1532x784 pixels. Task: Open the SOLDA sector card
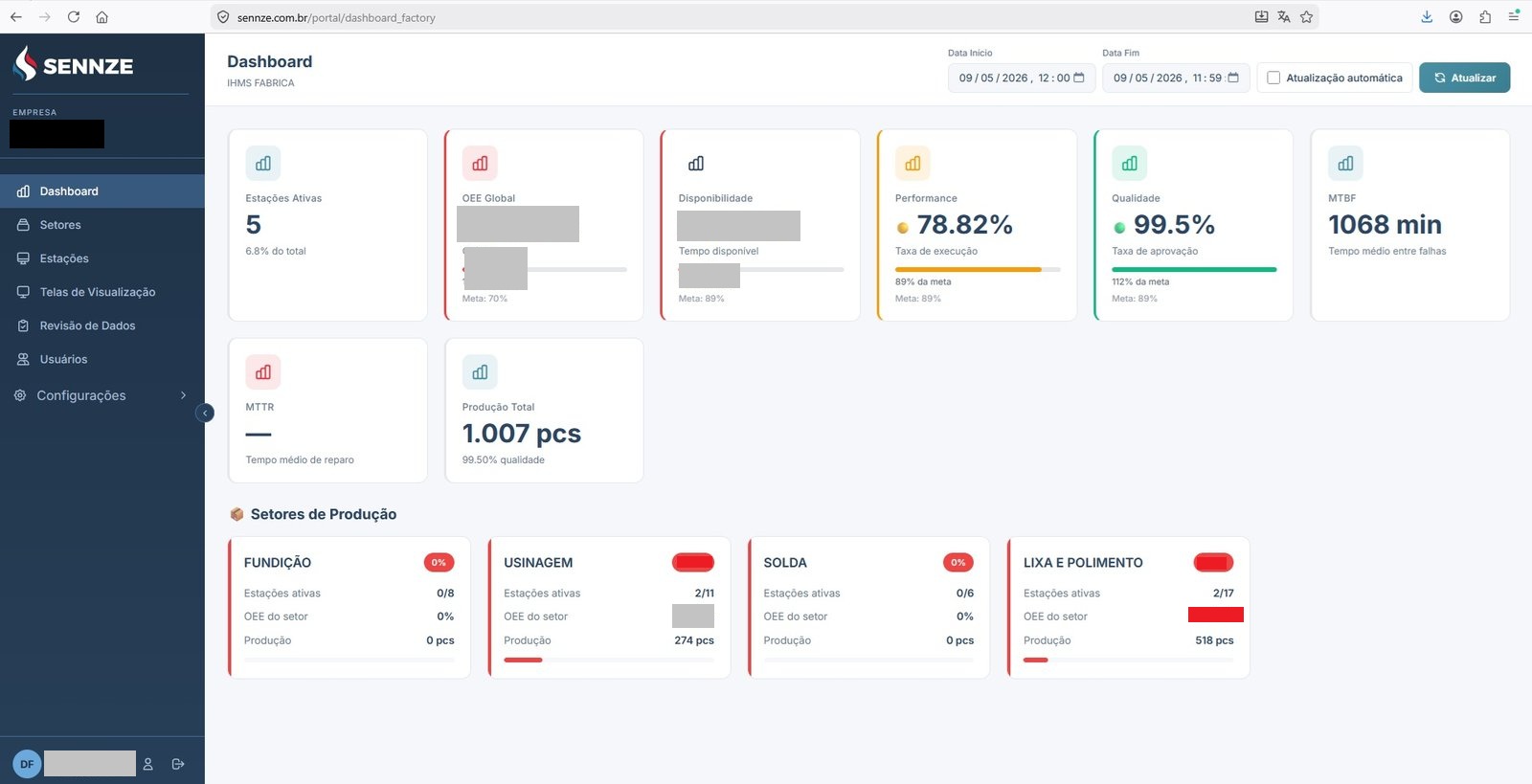[x=868, y=608]
